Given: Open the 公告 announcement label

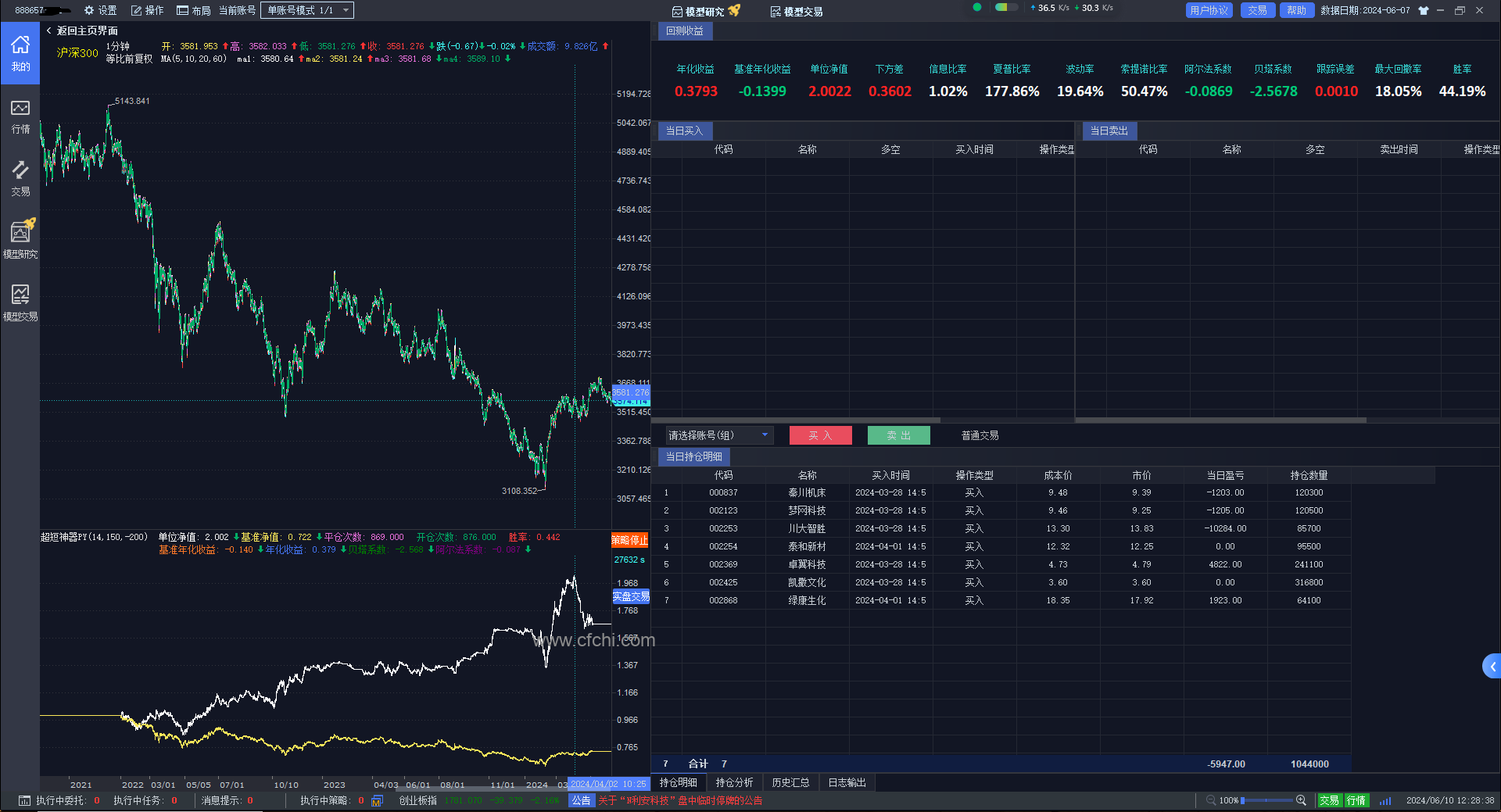Looking at the screenshot, I should click(x=582, y=800).
